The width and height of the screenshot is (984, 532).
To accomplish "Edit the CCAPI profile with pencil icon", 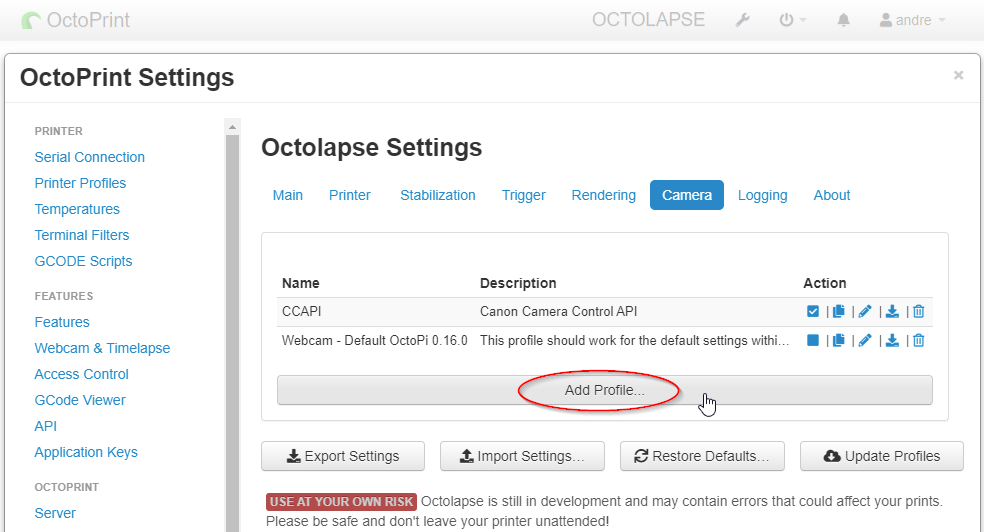I will 865,311.
